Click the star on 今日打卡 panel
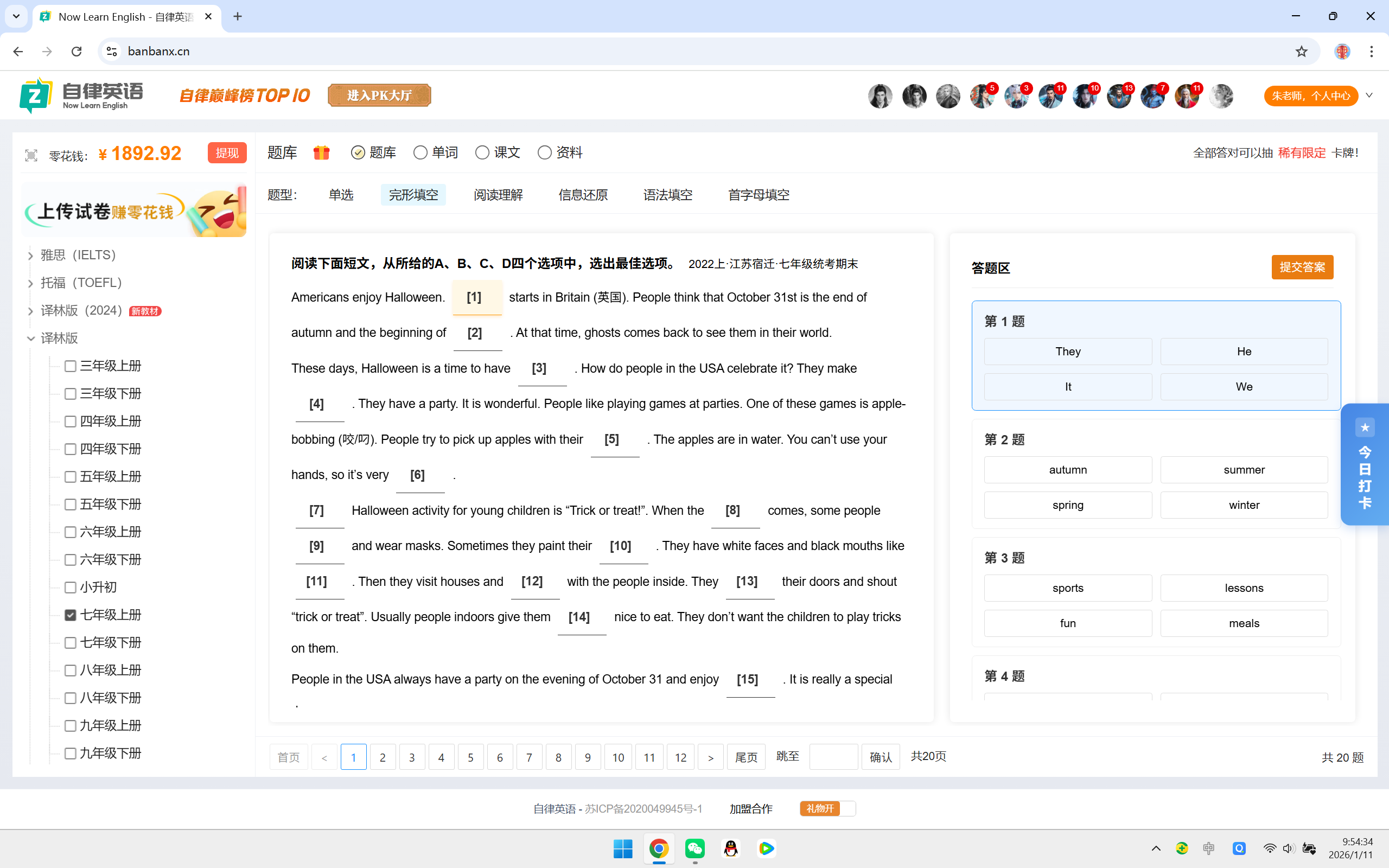 click(x=1365, y=427)
